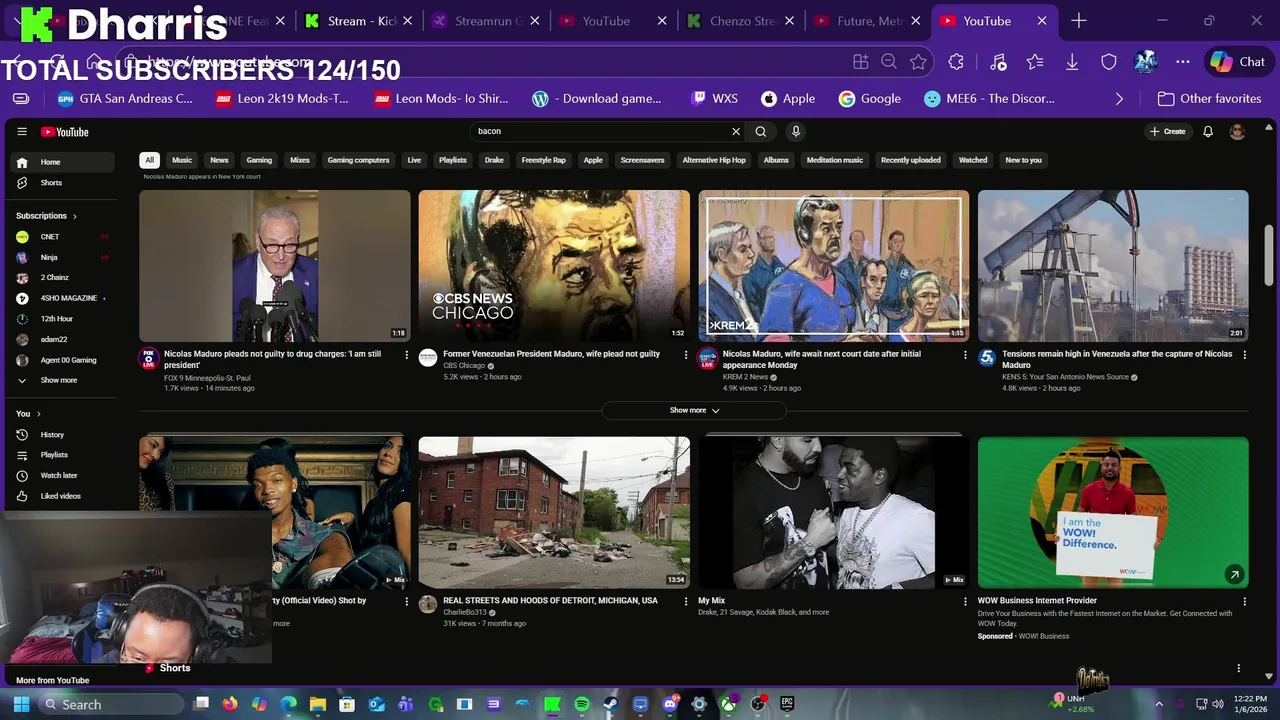This screenshot has width=1280, height=720.
Task: Select the Mixes filter chip
Action: (300, 160)
